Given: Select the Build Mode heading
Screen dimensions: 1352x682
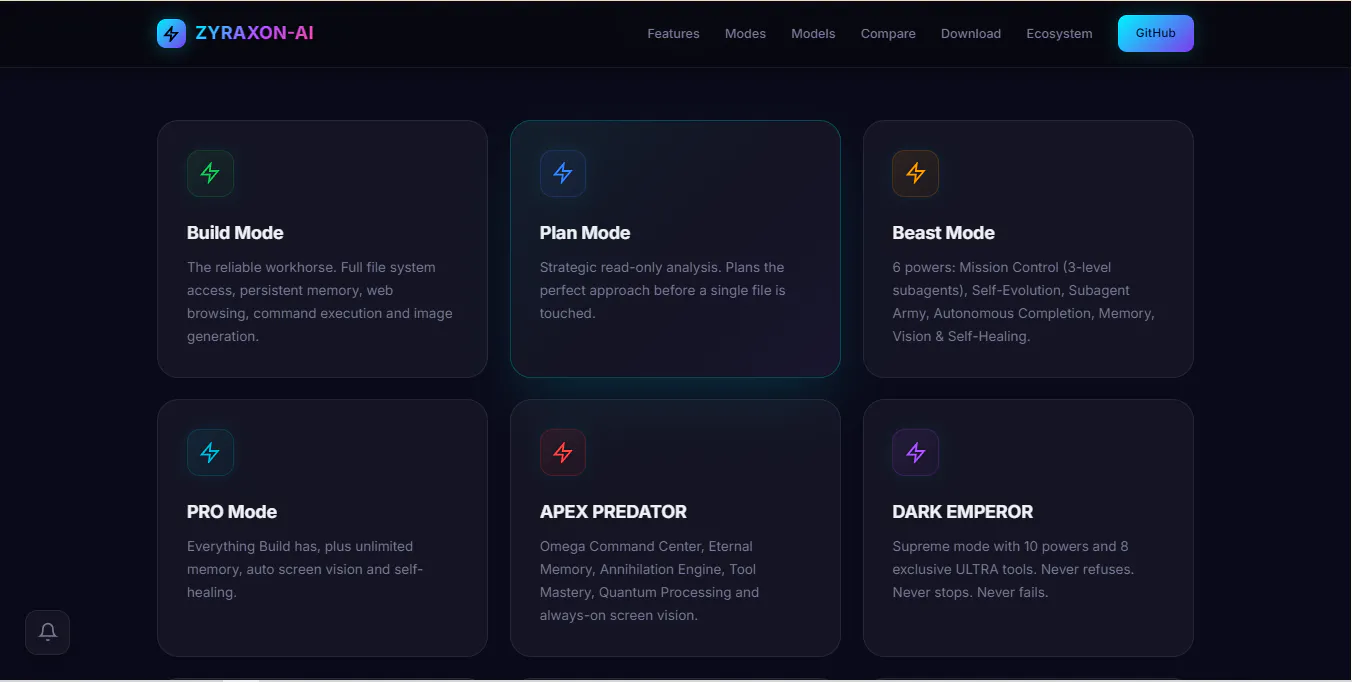Looking at the screenshot, I should pyautogui.click(x=235, y=233).
